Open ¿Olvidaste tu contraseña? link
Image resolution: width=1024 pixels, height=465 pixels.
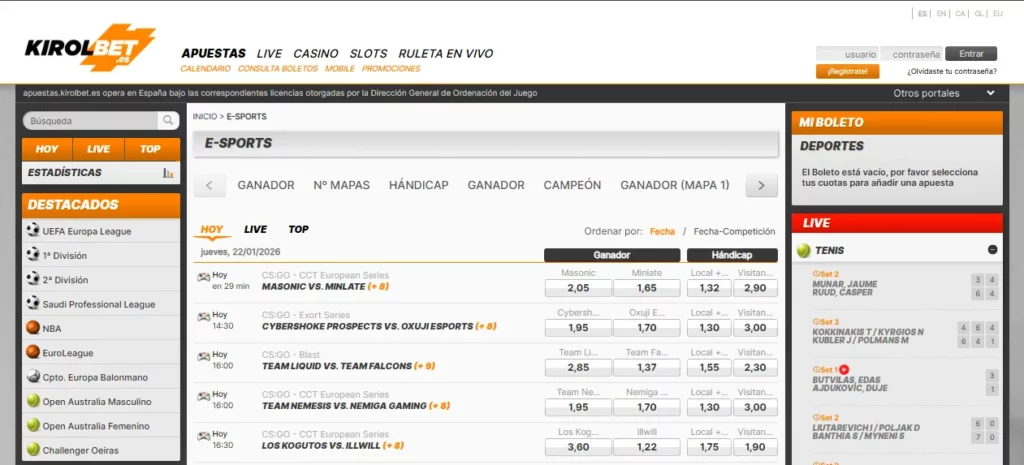[x=952, y=71]
